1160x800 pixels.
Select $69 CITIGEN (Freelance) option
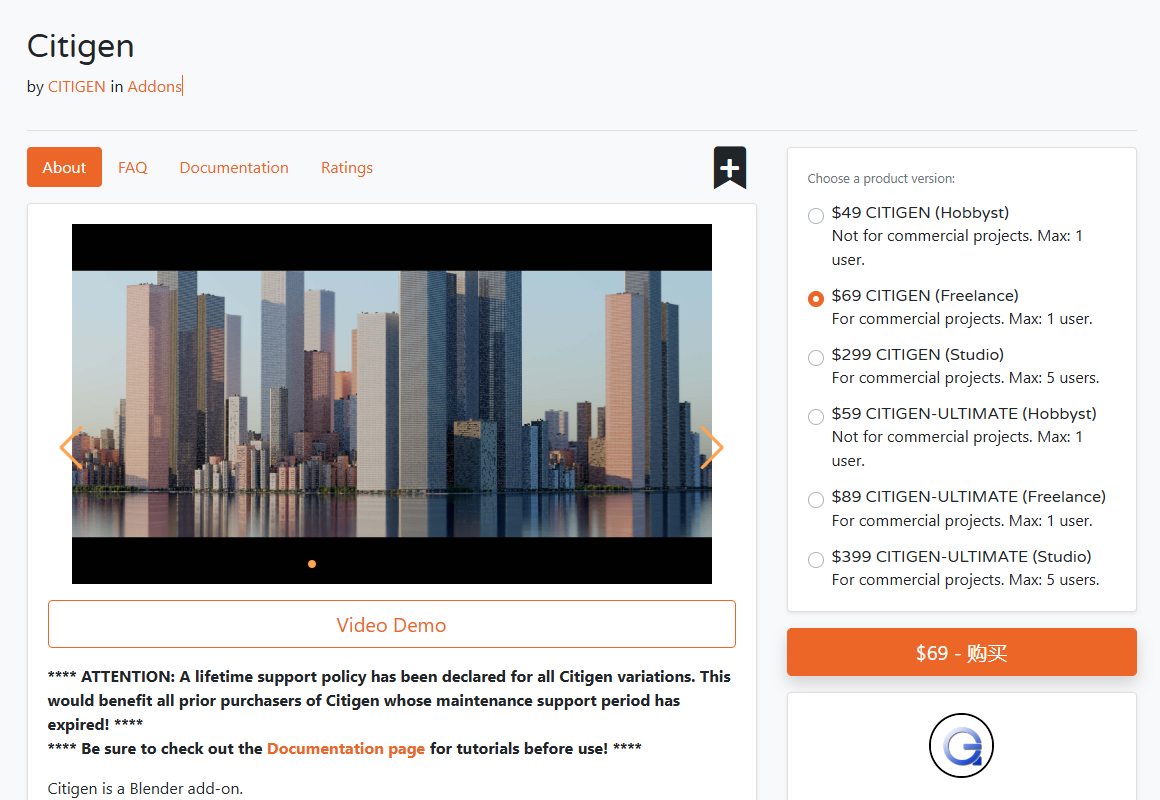pos(816,298)
